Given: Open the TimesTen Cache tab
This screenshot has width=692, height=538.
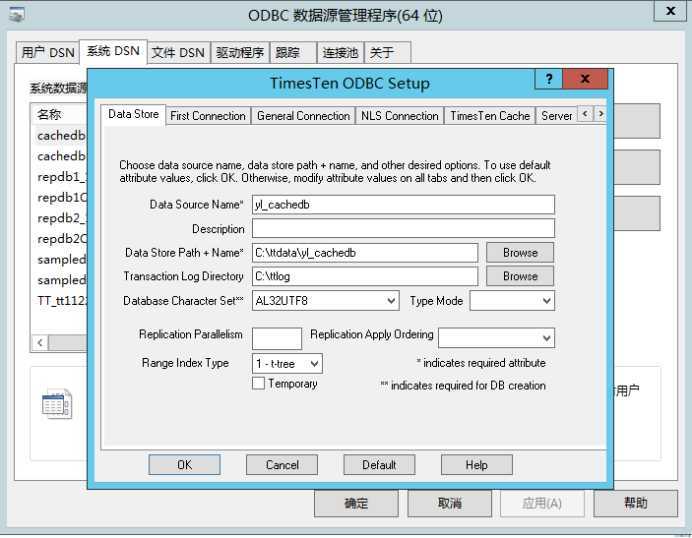Looking at the screenshot, I should pyautogui.click(x=490, y=116).
